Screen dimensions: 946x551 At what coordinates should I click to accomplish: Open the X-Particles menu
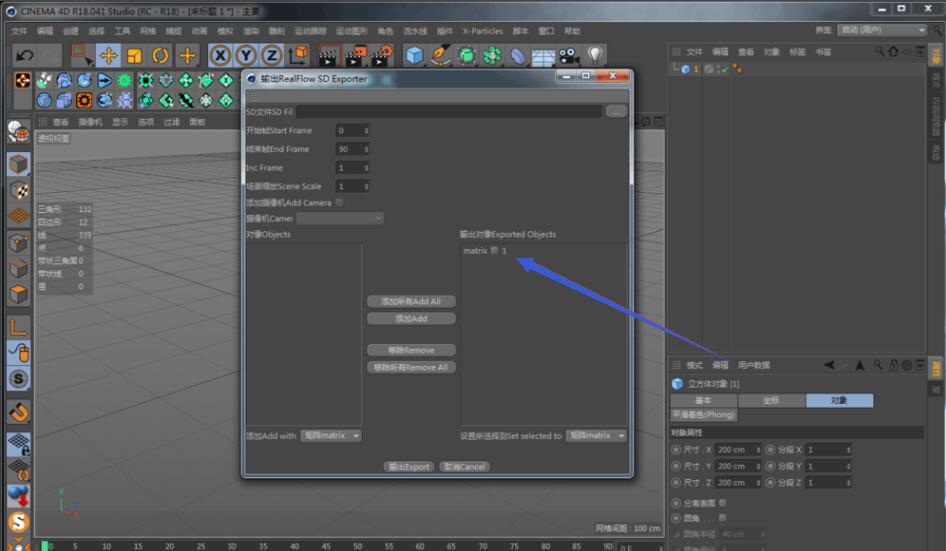482,31
